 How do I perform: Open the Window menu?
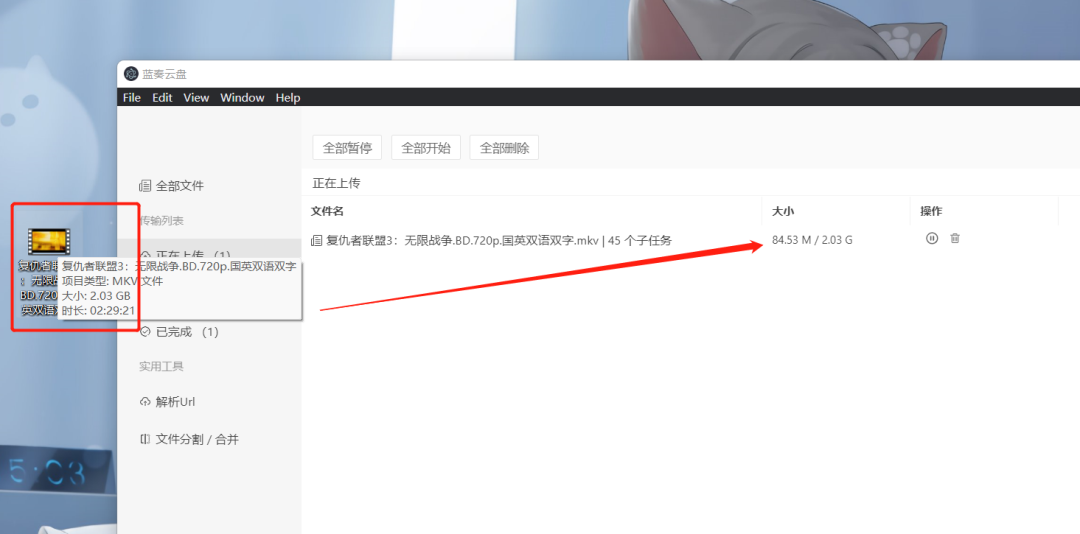[242, 98]
